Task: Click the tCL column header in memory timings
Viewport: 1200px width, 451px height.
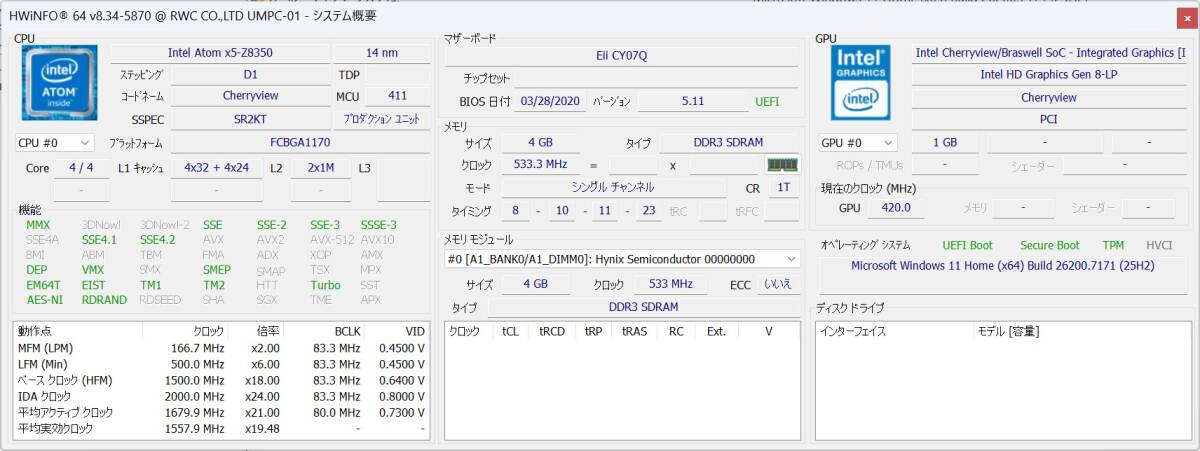Action: tap(510, 331)
